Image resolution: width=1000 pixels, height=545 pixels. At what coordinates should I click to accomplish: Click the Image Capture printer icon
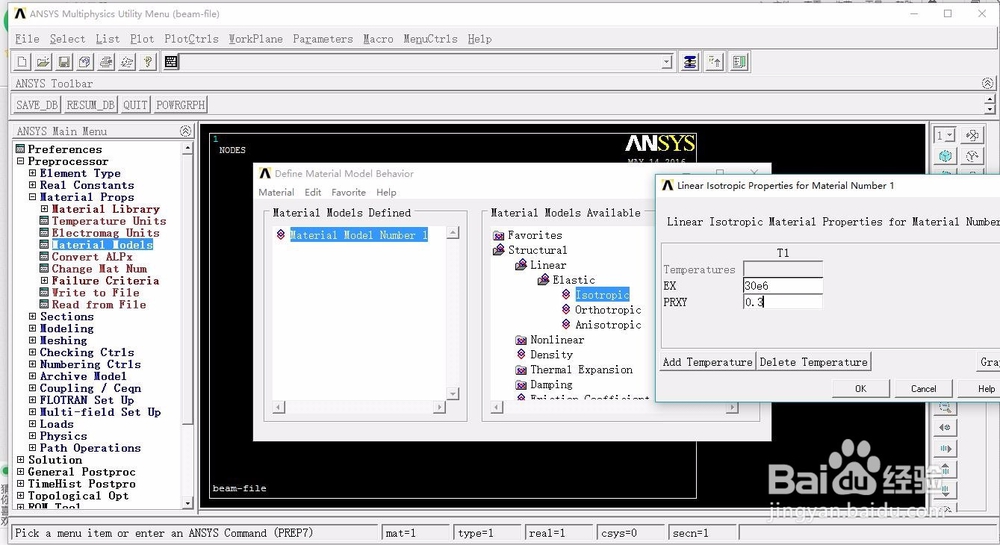click(107, 62)
